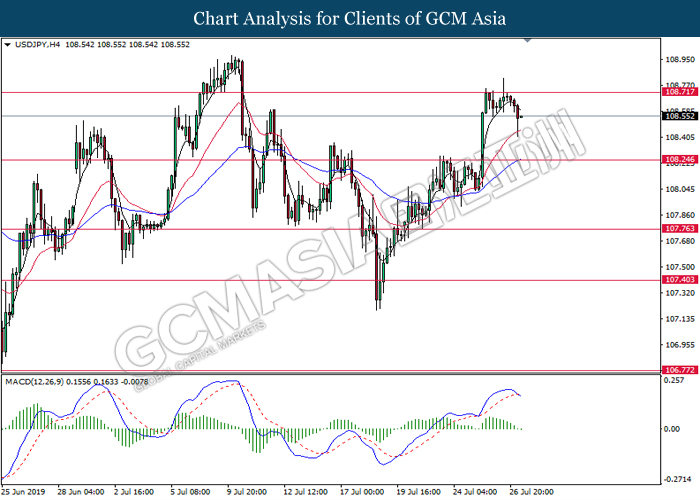Click the 107.680 price scale value
The height and width of the screenshot is (500, 700).
point(680,241)
